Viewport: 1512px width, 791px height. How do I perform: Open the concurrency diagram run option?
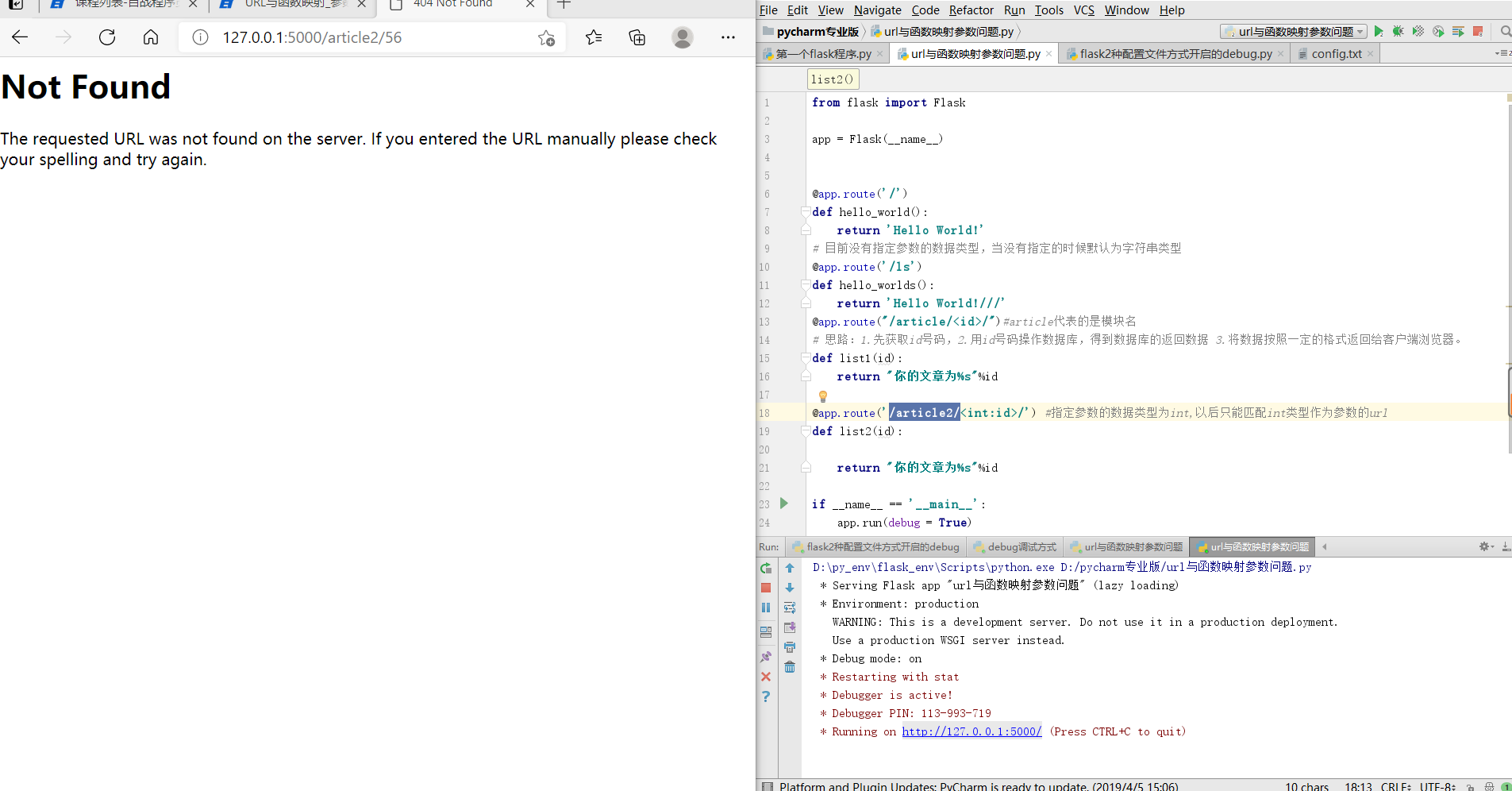coord(1458,31)
